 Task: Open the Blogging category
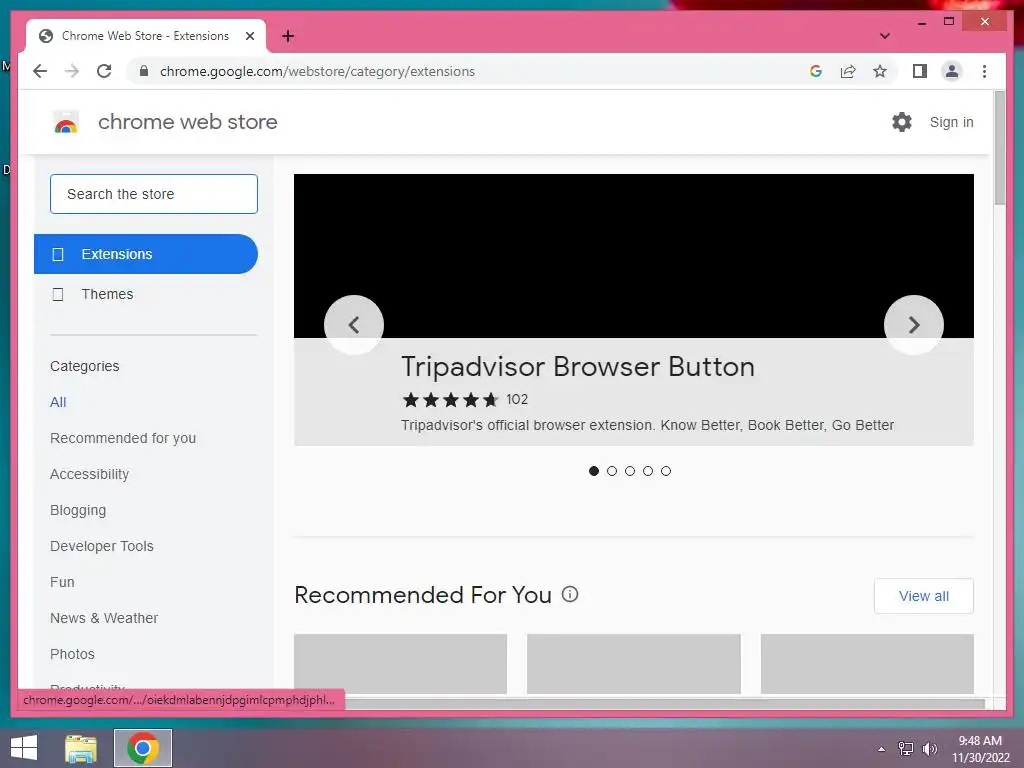(x=78, y=510)
